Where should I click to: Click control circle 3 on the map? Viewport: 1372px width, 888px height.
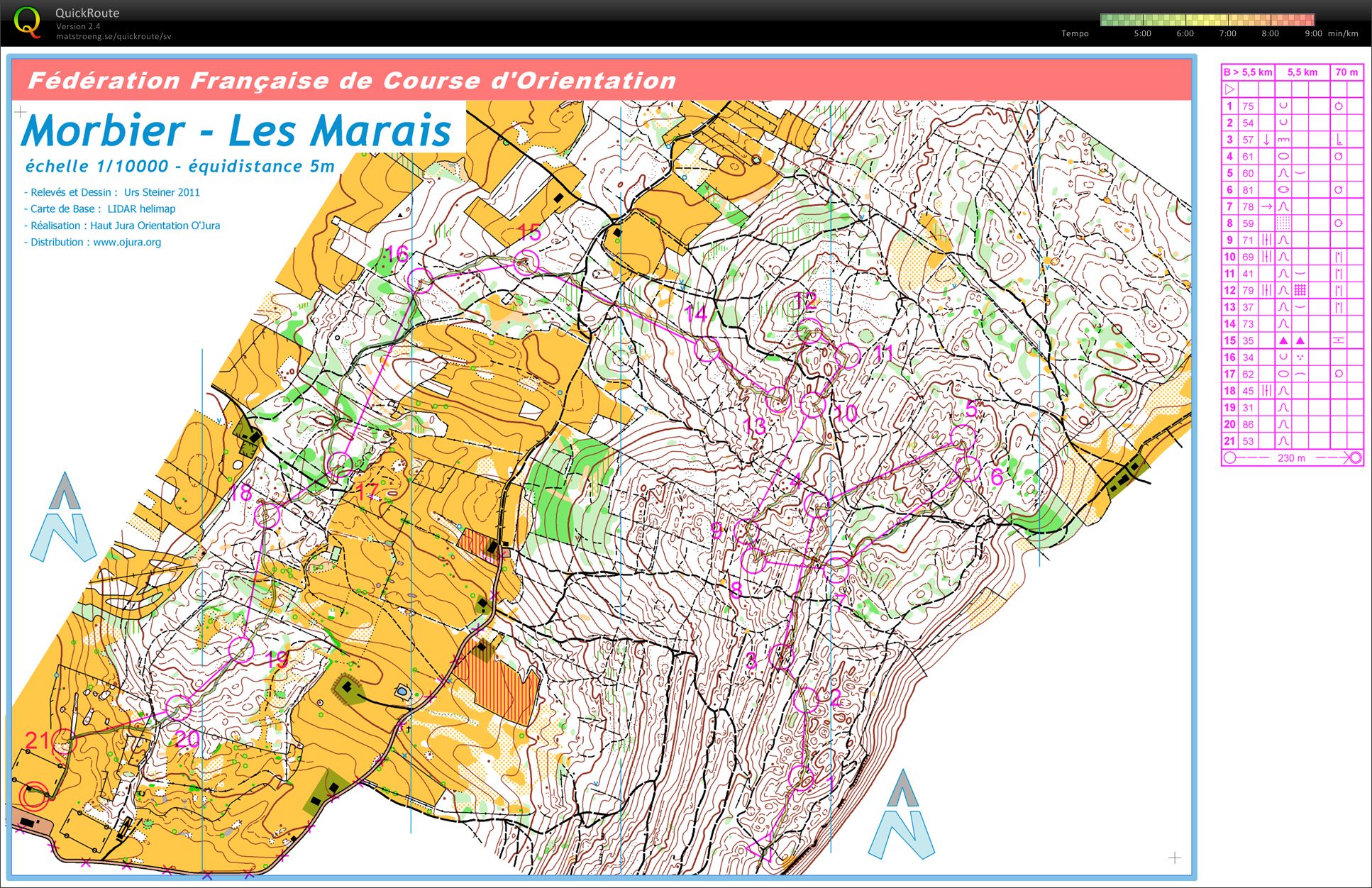coord(782,657)
